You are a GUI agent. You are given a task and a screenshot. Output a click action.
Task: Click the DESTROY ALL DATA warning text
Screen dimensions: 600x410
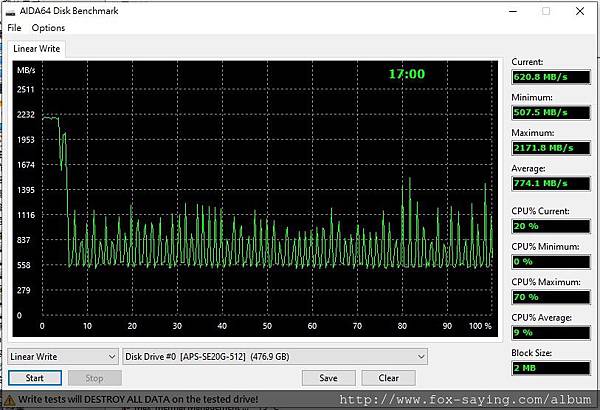tap(126, 399)
